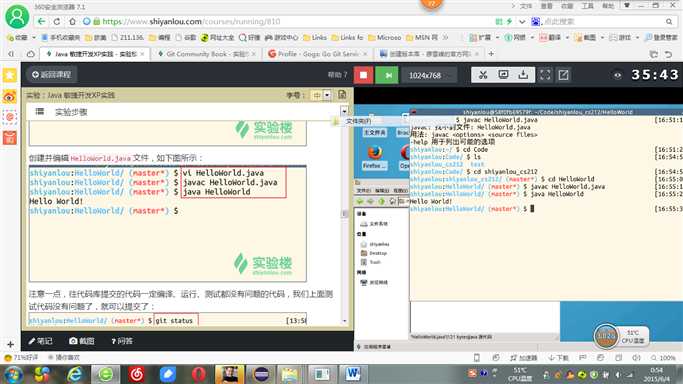
Task: Click the download icon in lab toolbar
Action: 523,75
